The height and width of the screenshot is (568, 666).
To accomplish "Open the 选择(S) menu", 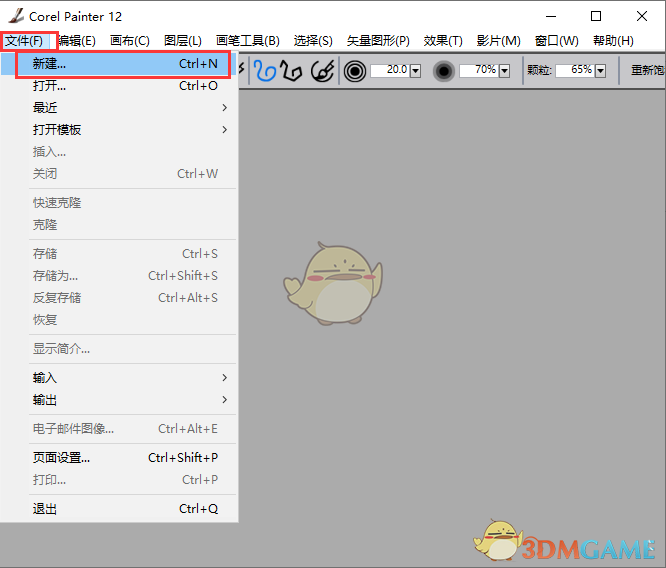I will (x=313, y=41).
